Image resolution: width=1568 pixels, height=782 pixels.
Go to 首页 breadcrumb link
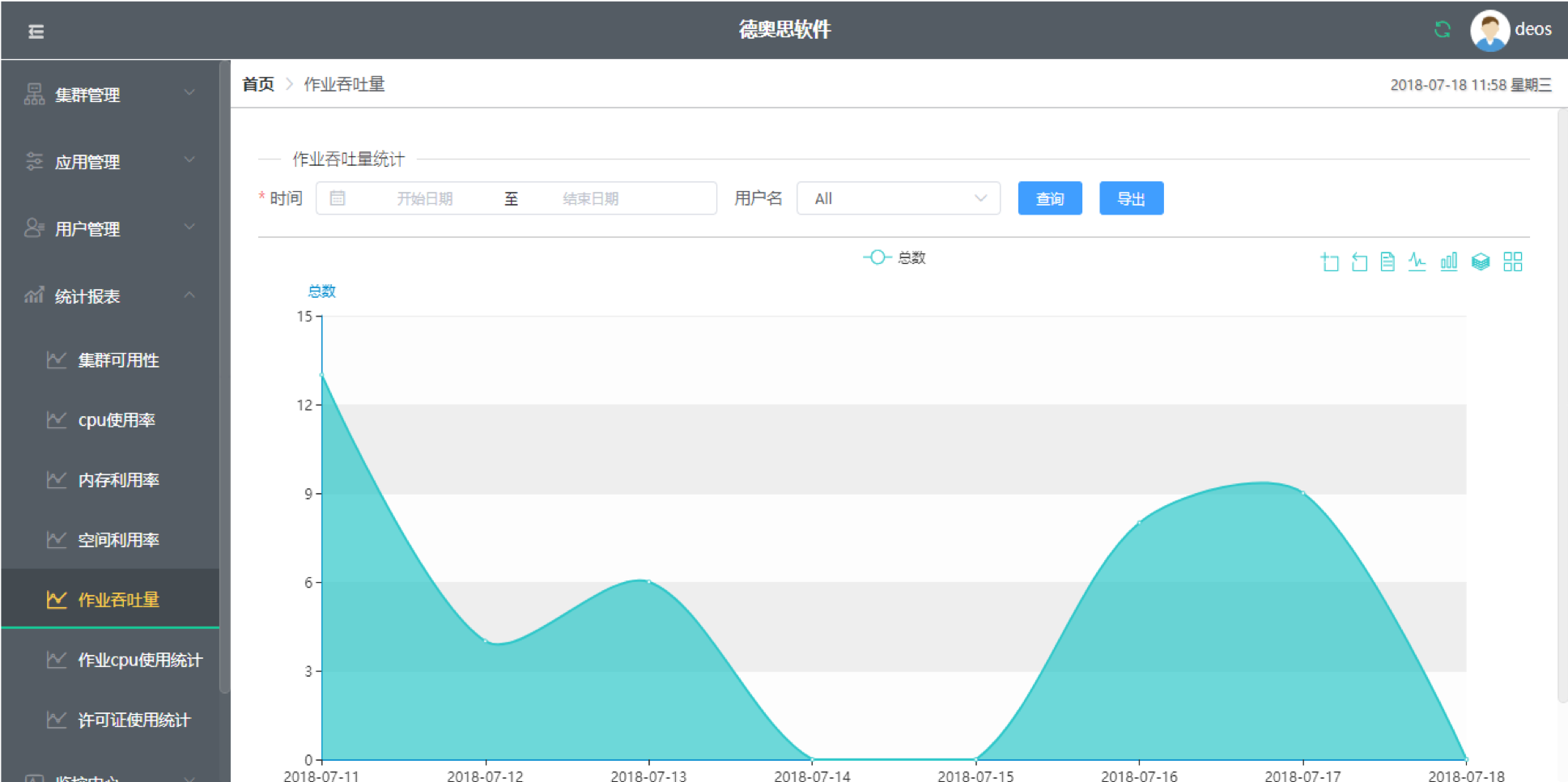pos(258,84)
